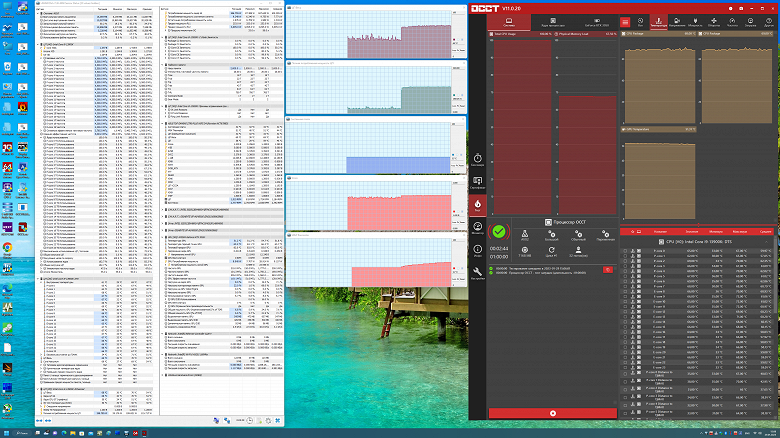The image size is (780, 438).
Task: Open the Monitoring gauge section in sidebar
Action: pos(478,228)
